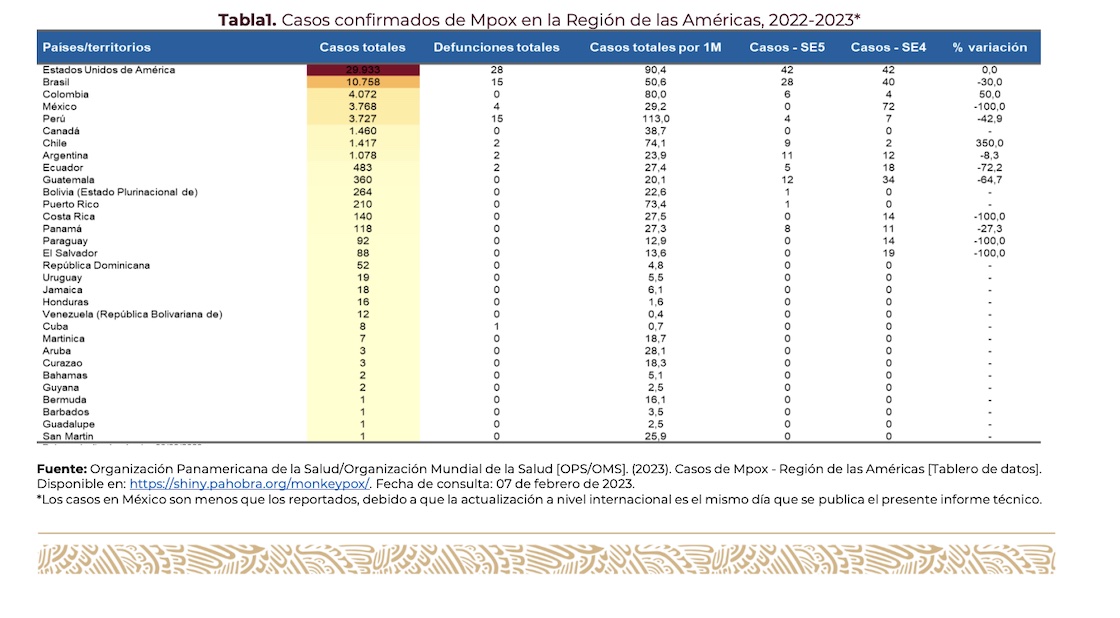Screen dimensions: 1120x618
Task: Select the Estados Unidos de América row label
Action: tap(108, 70)
